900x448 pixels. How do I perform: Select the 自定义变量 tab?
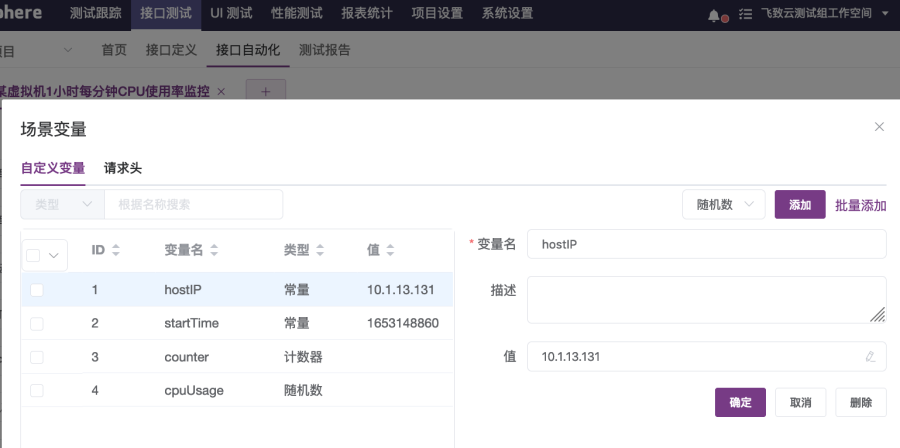coord(53,168)
